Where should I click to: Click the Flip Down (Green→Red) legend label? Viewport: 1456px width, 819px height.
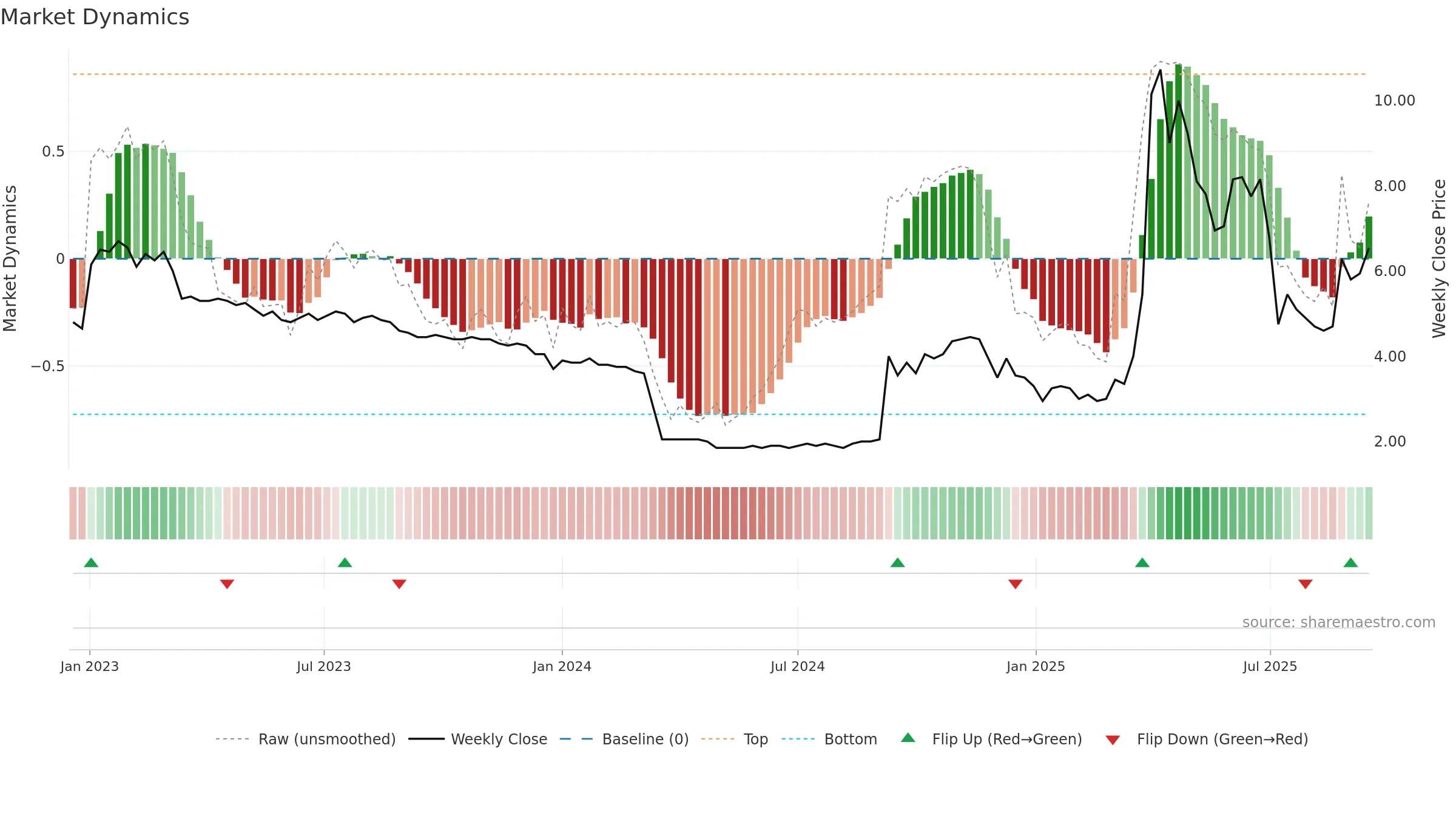point(1222,739)
